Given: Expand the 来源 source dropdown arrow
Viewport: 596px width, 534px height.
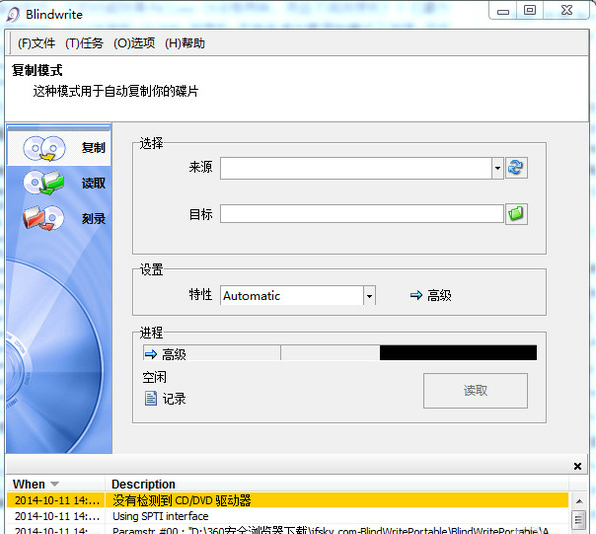Looking at the screenshot, I should (x=497, y=168).
